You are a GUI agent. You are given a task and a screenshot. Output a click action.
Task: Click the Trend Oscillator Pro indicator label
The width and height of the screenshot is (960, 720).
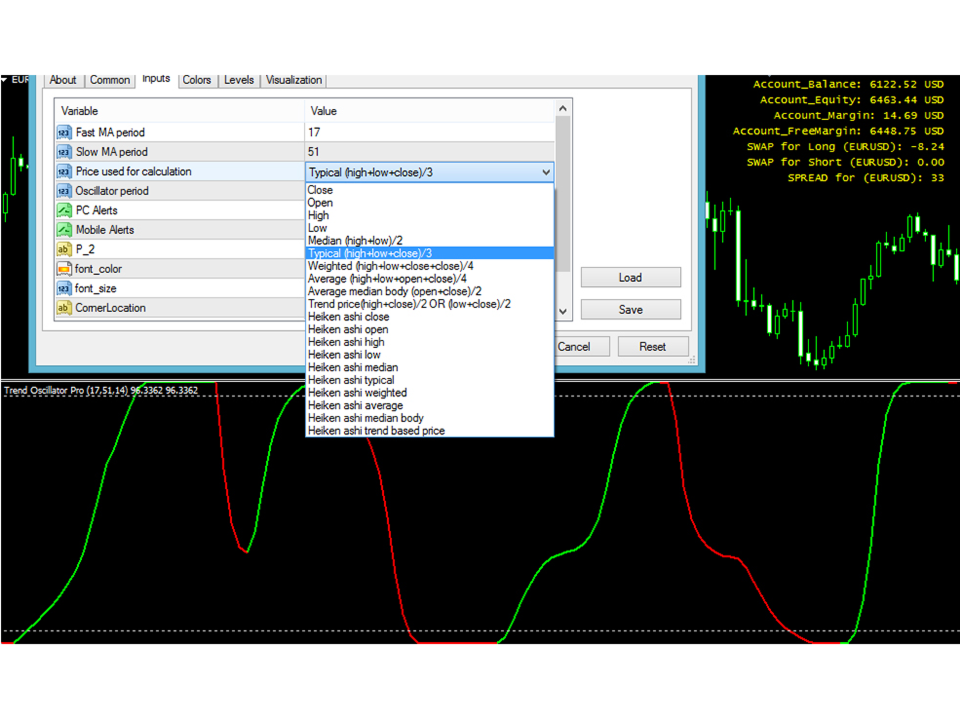tap(101, 391)
